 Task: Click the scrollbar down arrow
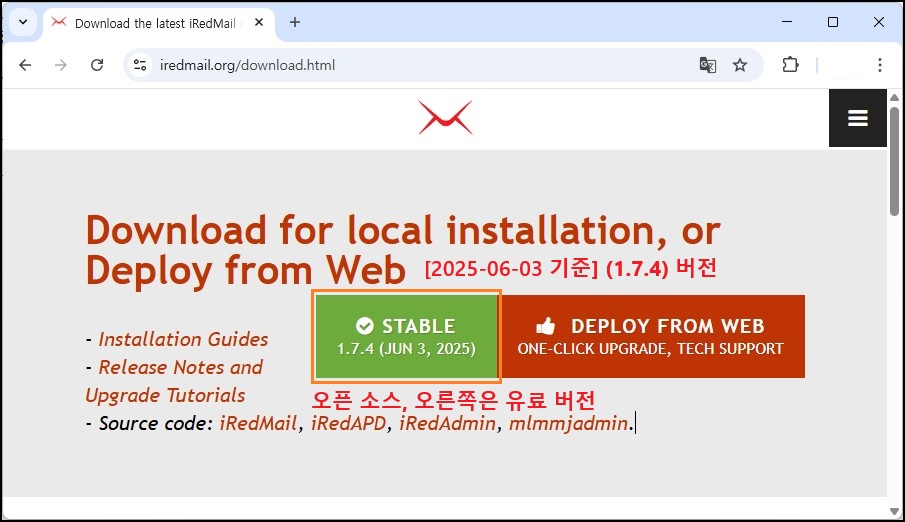894,510
